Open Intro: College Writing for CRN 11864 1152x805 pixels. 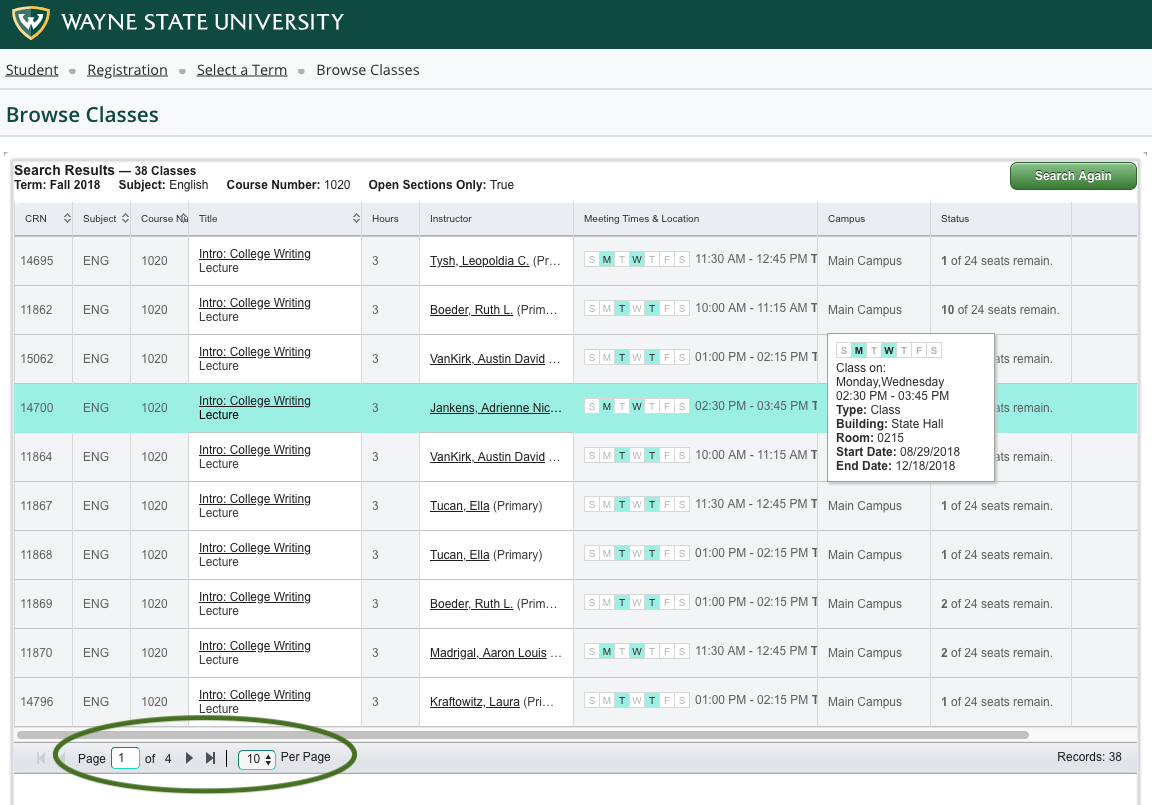click(254, 450)
